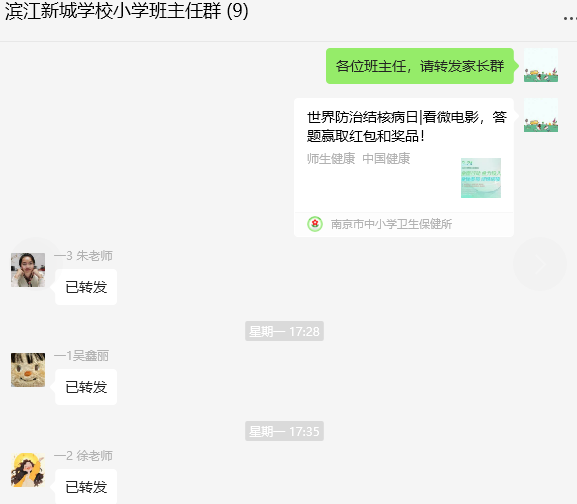
Task: Click the faint right arrow circle
Action: (540, 264)
